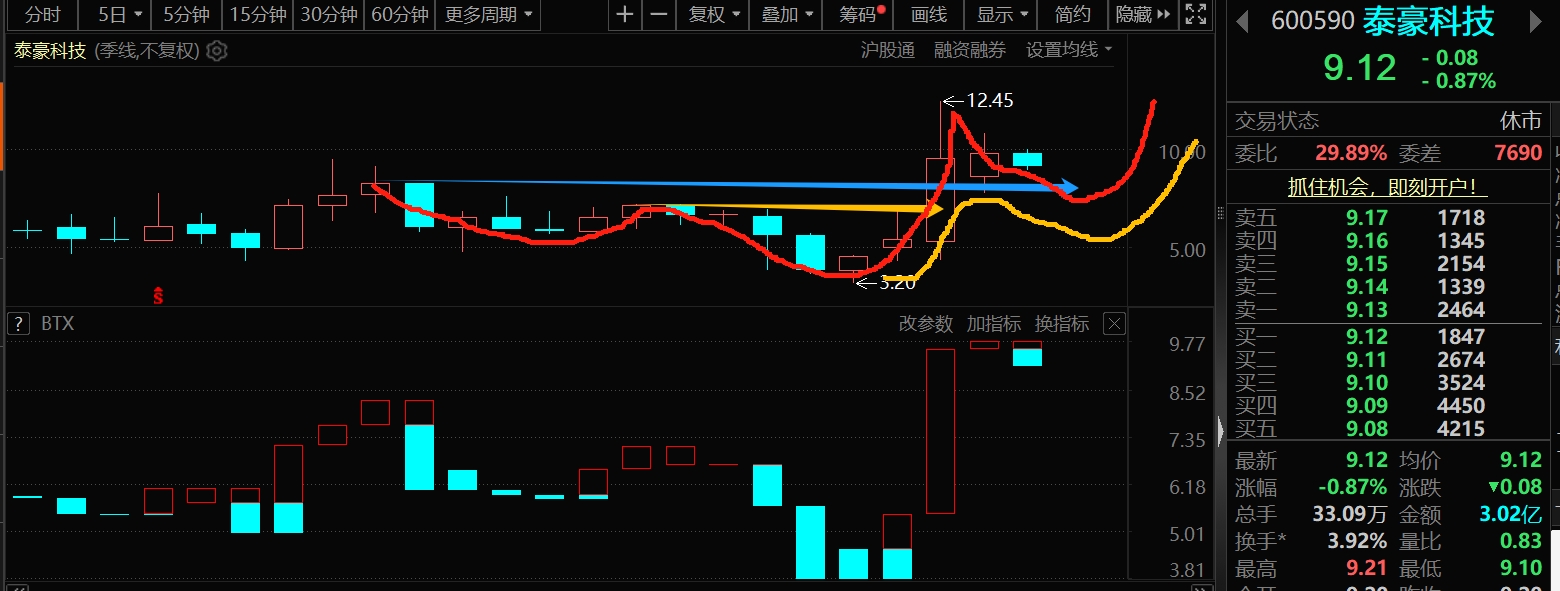This screenshot has width=1560, height=591.
Task: Click 量比 value 0.83
Action: point(1520,542)
